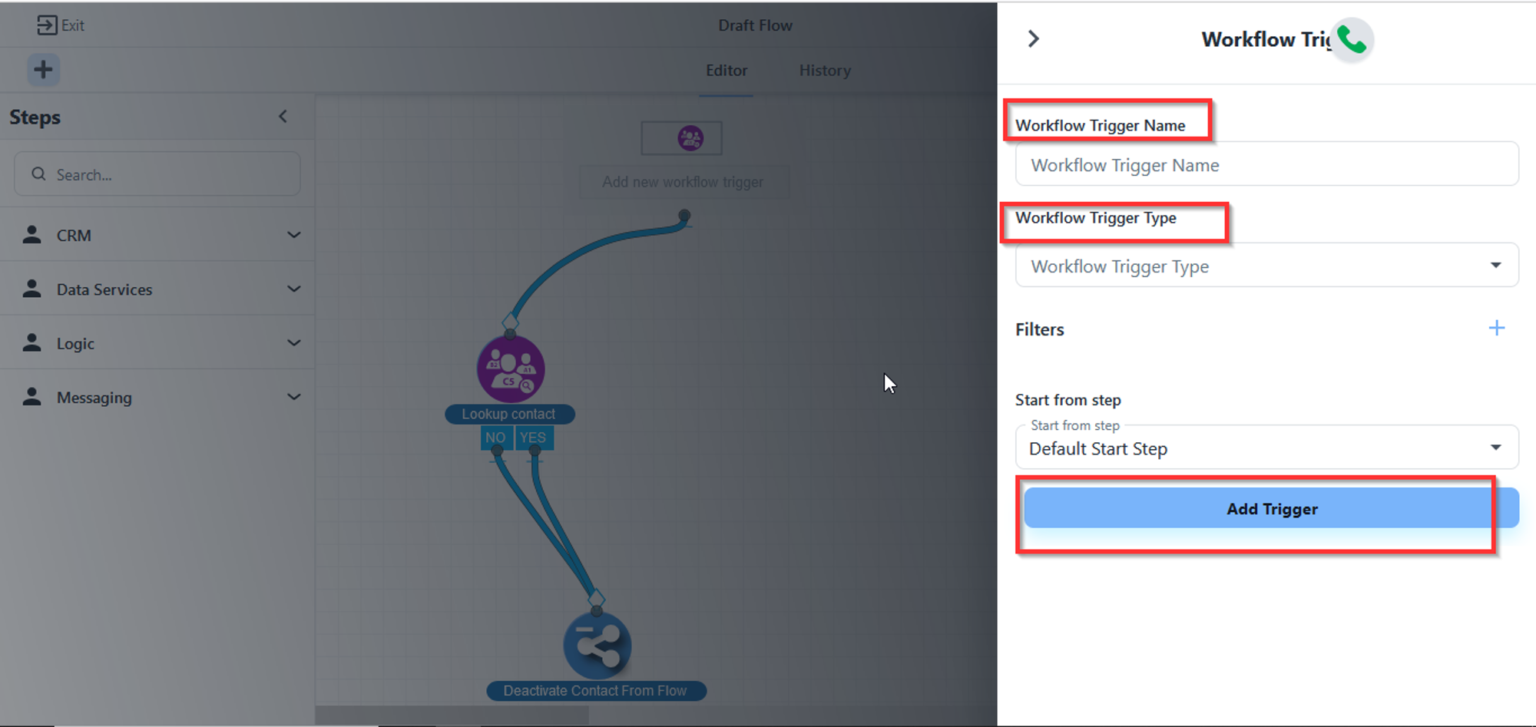Screen dimensions: 1536x727
Task: Click the Messaging person icon
Action: (x=32, y=397)
